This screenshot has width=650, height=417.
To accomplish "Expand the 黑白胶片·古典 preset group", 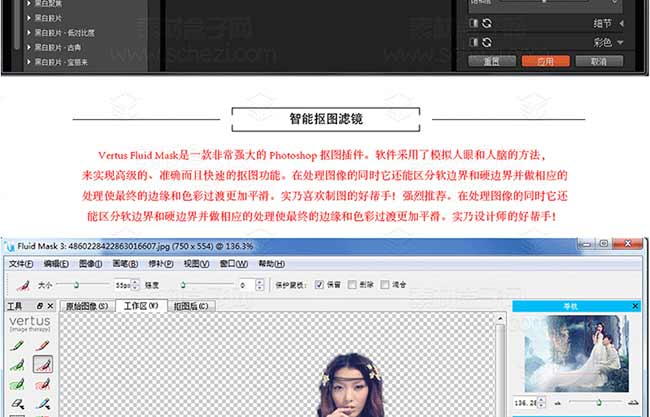I will 29,47.
